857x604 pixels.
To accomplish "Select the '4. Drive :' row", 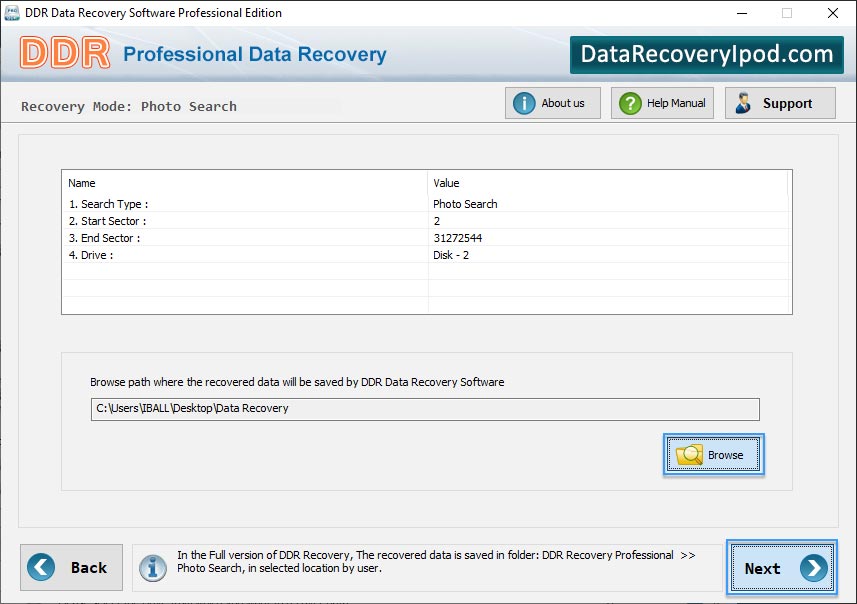I will coord(426,255).
